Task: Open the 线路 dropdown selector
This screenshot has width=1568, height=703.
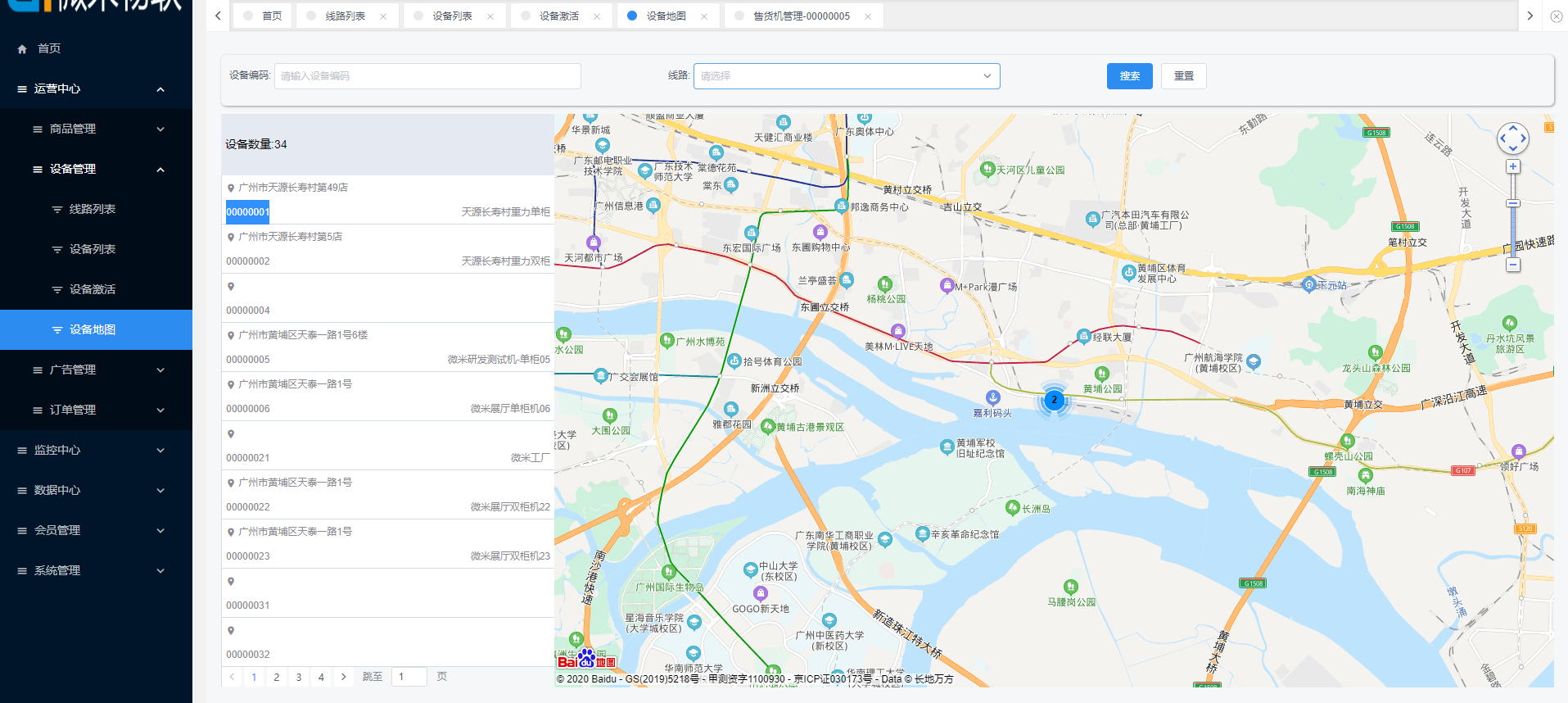Action: point(847,76)
